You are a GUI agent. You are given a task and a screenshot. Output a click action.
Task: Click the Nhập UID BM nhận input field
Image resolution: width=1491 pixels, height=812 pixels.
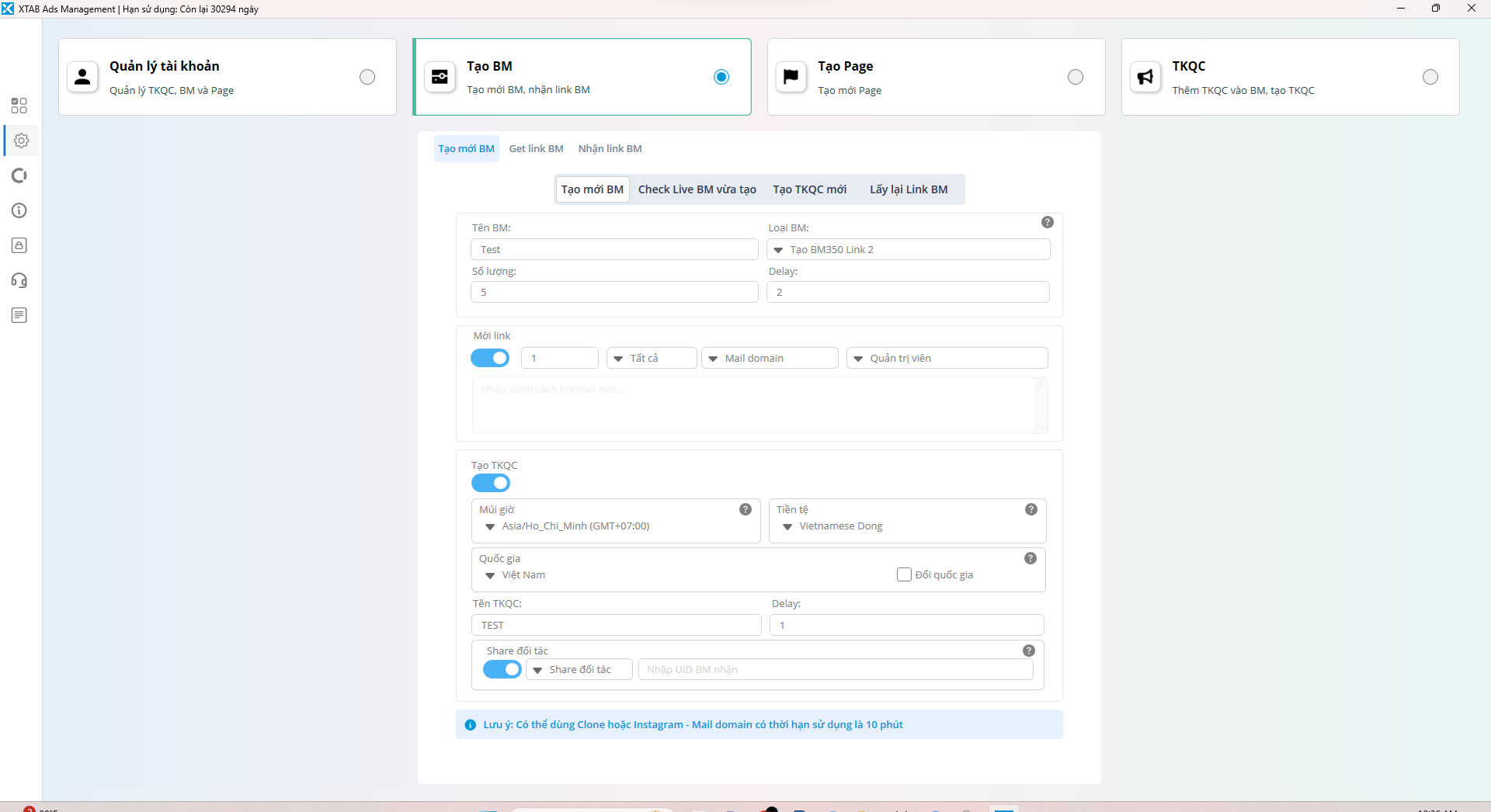point(835,668)
